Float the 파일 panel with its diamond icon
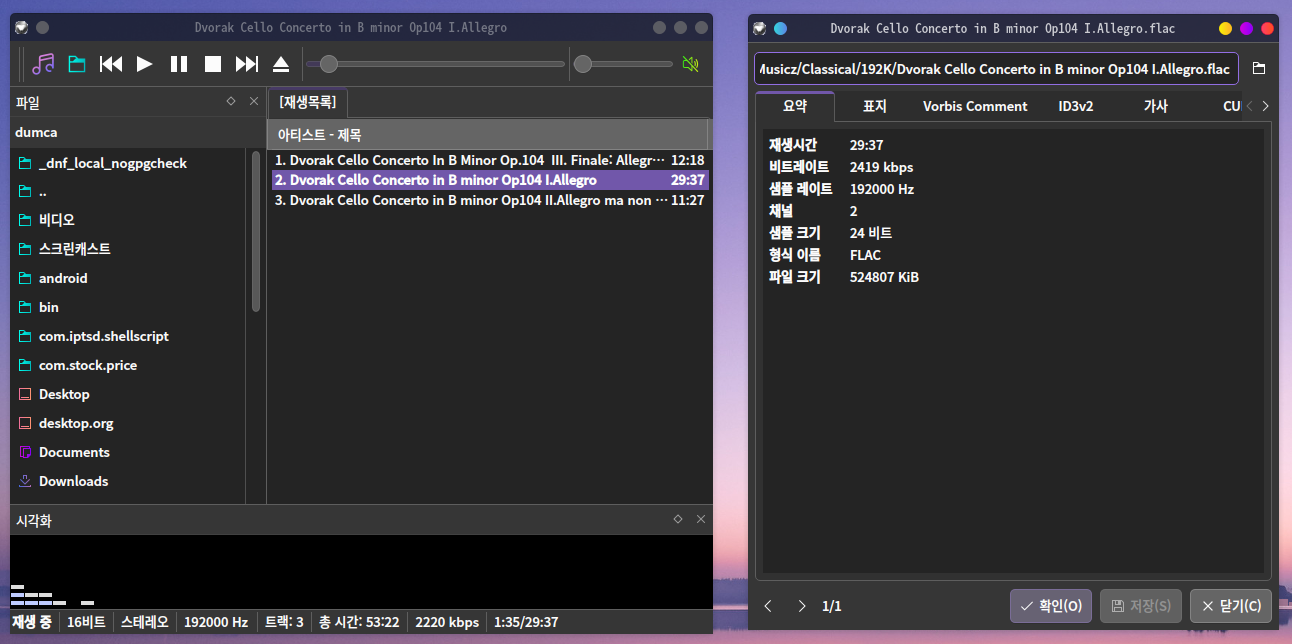The width and height of the screenshot is (1292, 644). coord(231,101)
